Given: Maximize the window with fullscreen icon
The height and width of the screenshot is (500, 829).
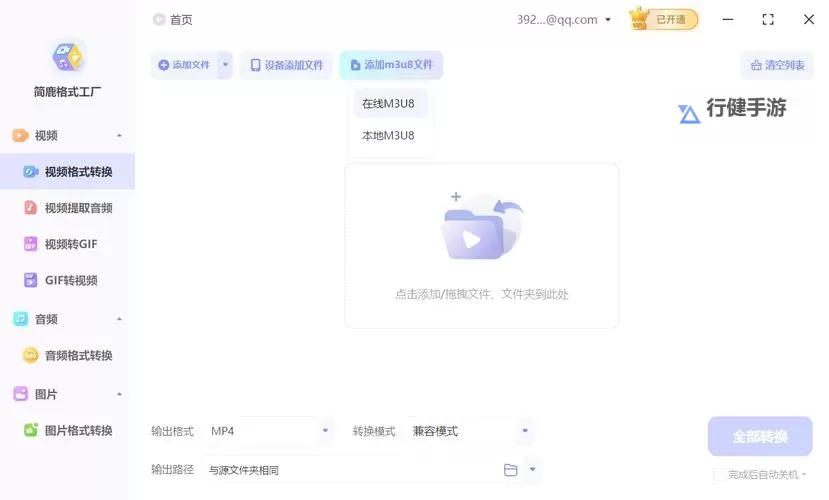Looking at the screenshot, I should [x=768, y=20].
